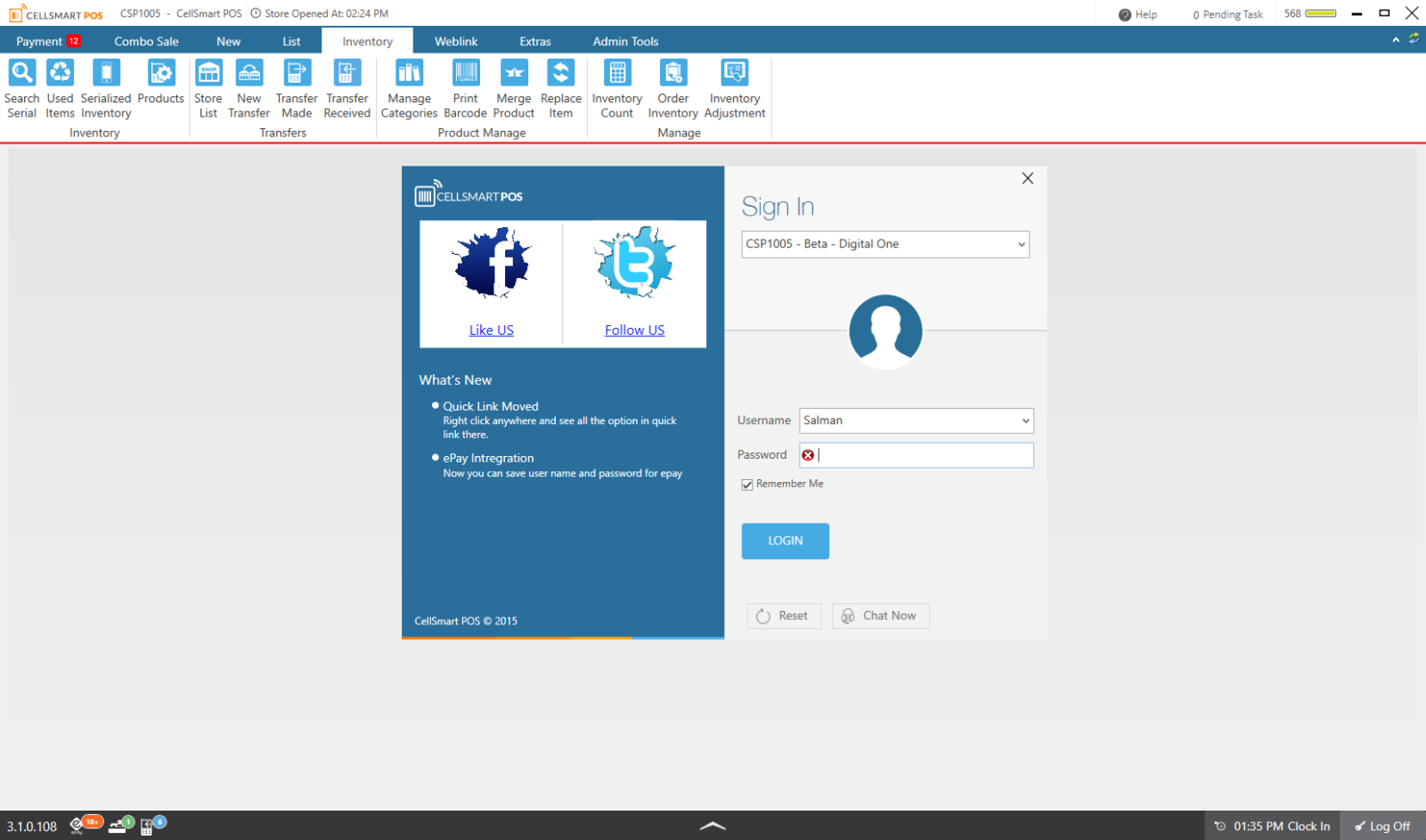Open the Inventory Count tool

pyautogui.click(x=616, y=87)
